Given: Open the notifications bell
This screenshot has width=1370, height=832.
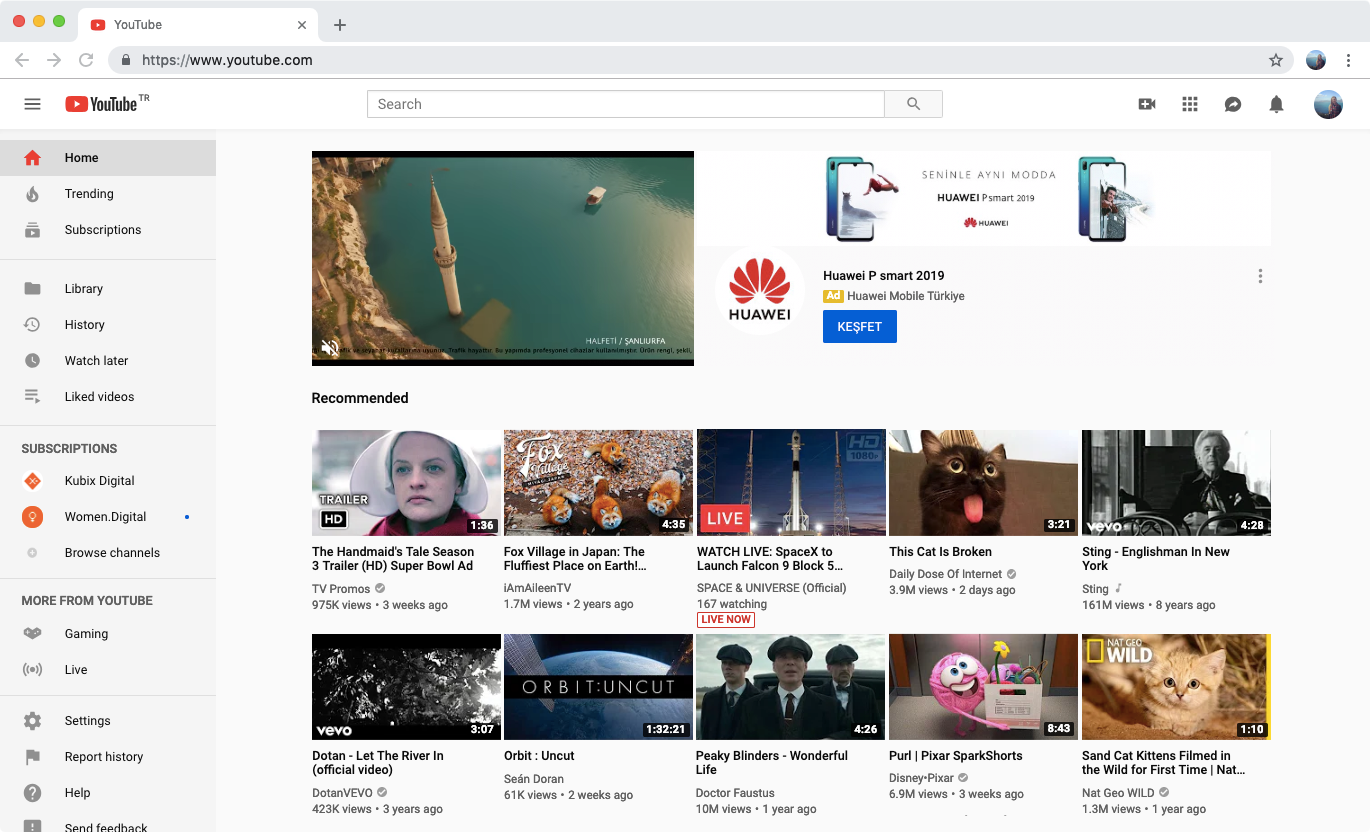Looking at the screenshot, I should coord(1276,104).
